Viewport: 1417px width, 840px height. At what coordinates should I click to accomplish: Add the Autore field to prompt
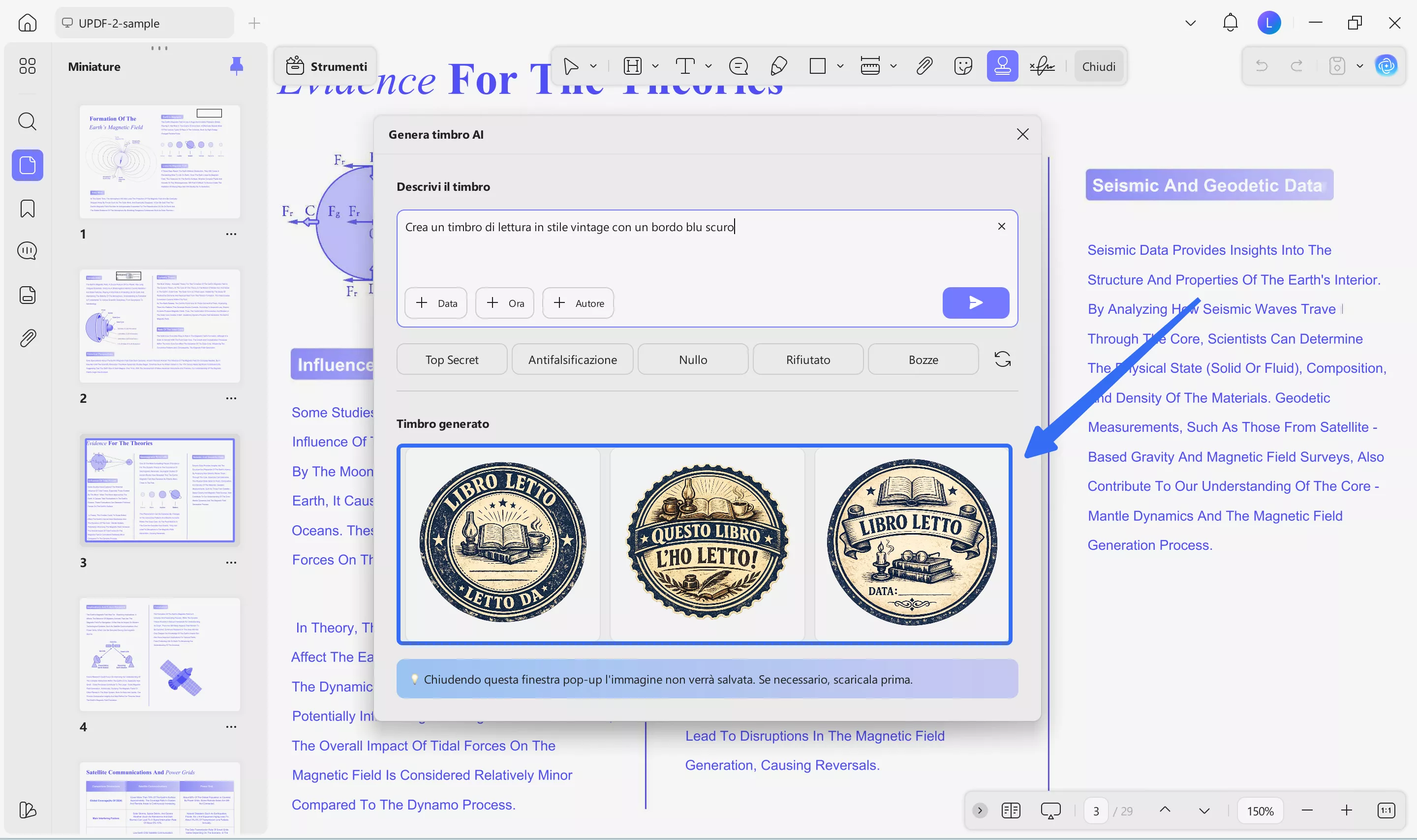pos(578,303)
